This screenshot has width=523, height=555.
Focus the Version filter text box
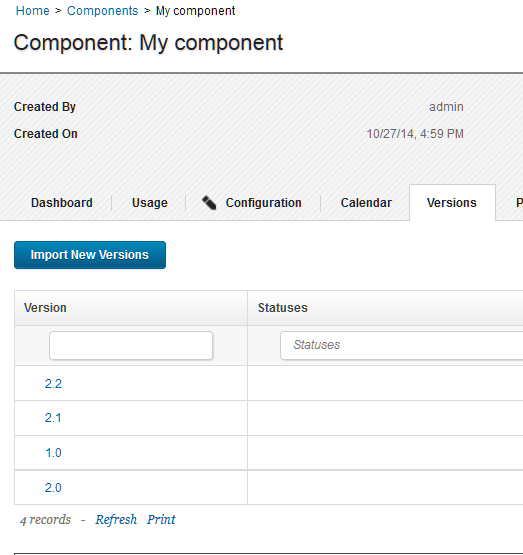[131, 345]
